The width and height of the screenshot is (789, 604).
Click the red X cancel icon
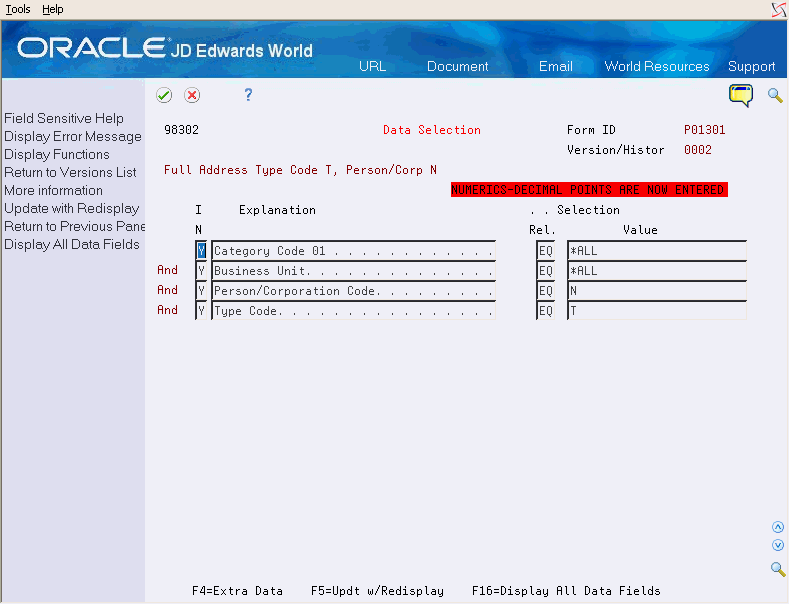(x=192, y=95)
